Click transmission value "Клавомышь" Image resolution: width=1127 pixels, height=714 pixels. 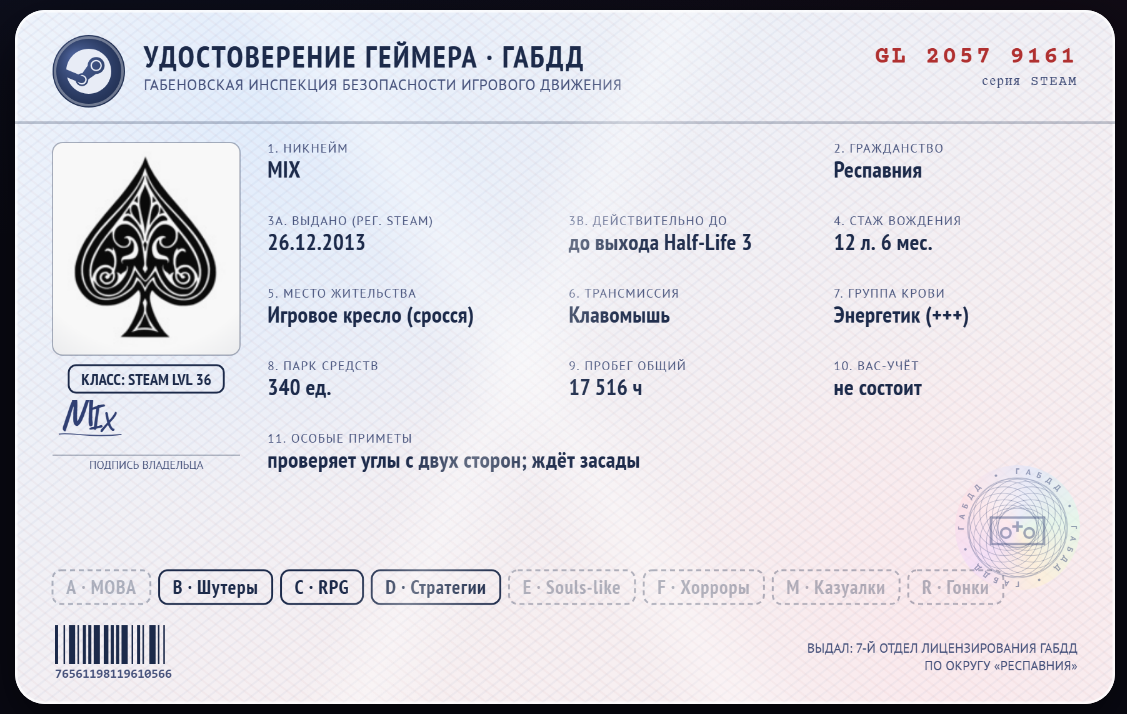pos(619,316)
